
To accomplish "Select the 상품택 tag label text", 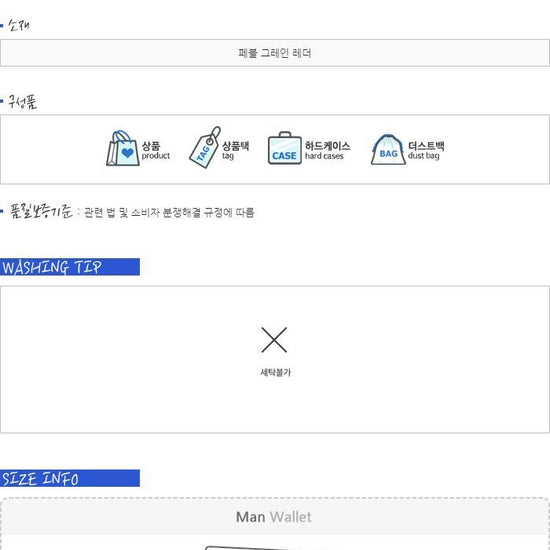I will (x=235, y=150).
